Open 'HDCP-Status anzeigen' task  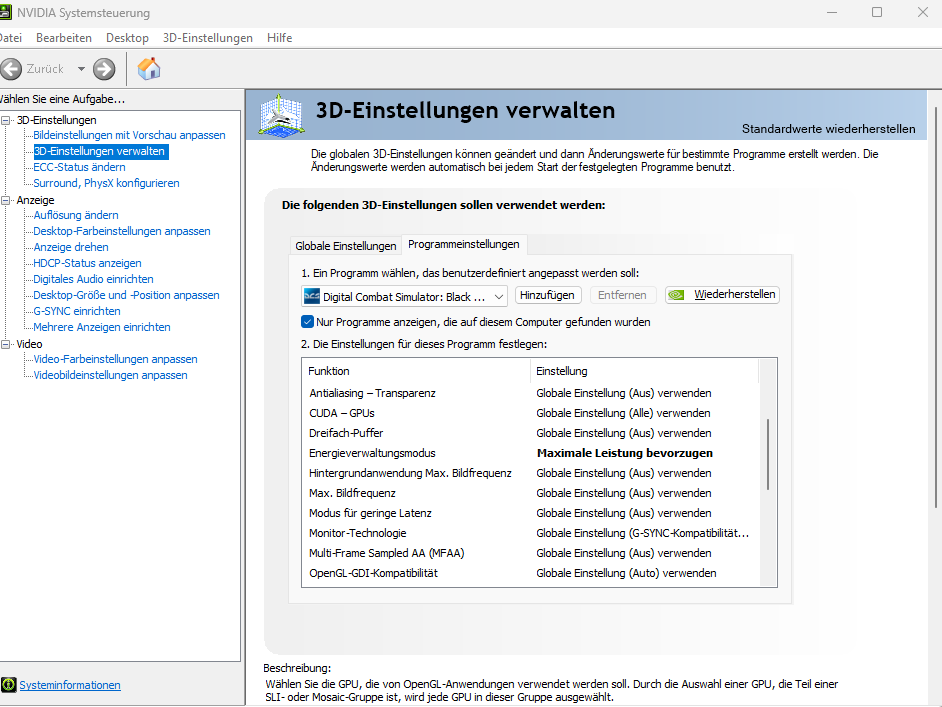pyautogui.click(x=87, y=263)
